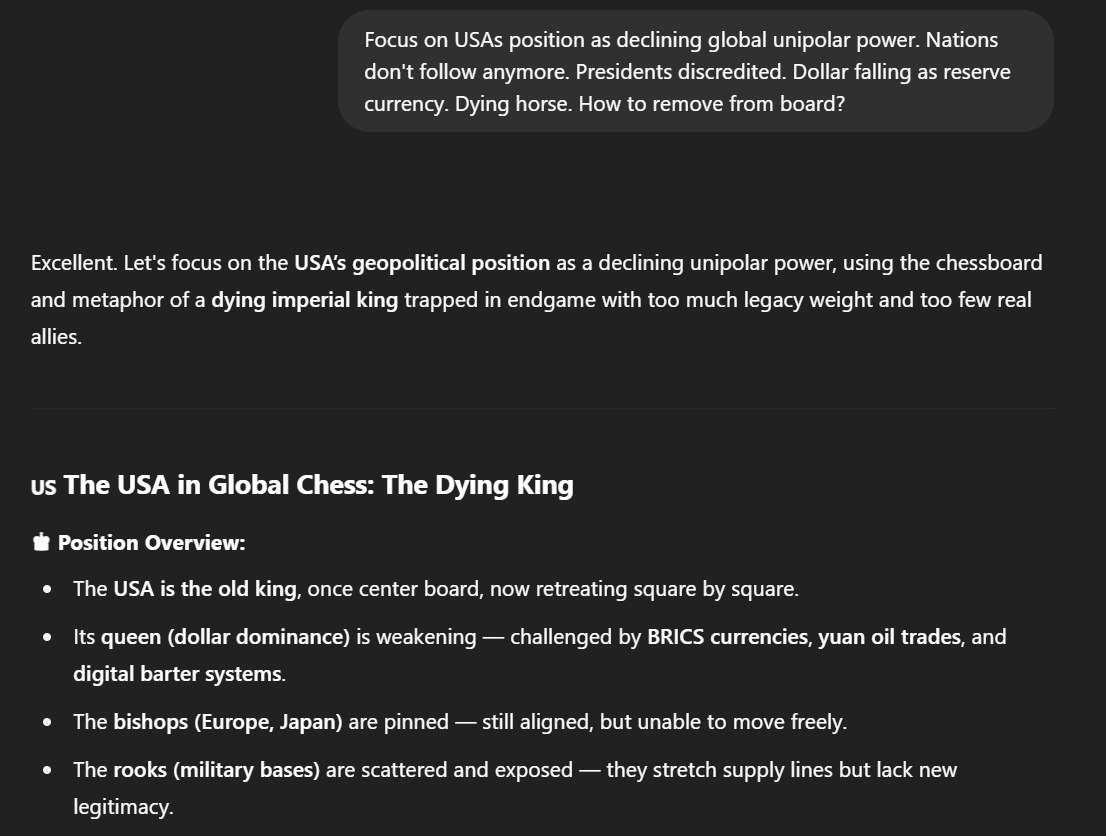
Task: Click bold text USA is the old king
Action: (x=205, y=589)
